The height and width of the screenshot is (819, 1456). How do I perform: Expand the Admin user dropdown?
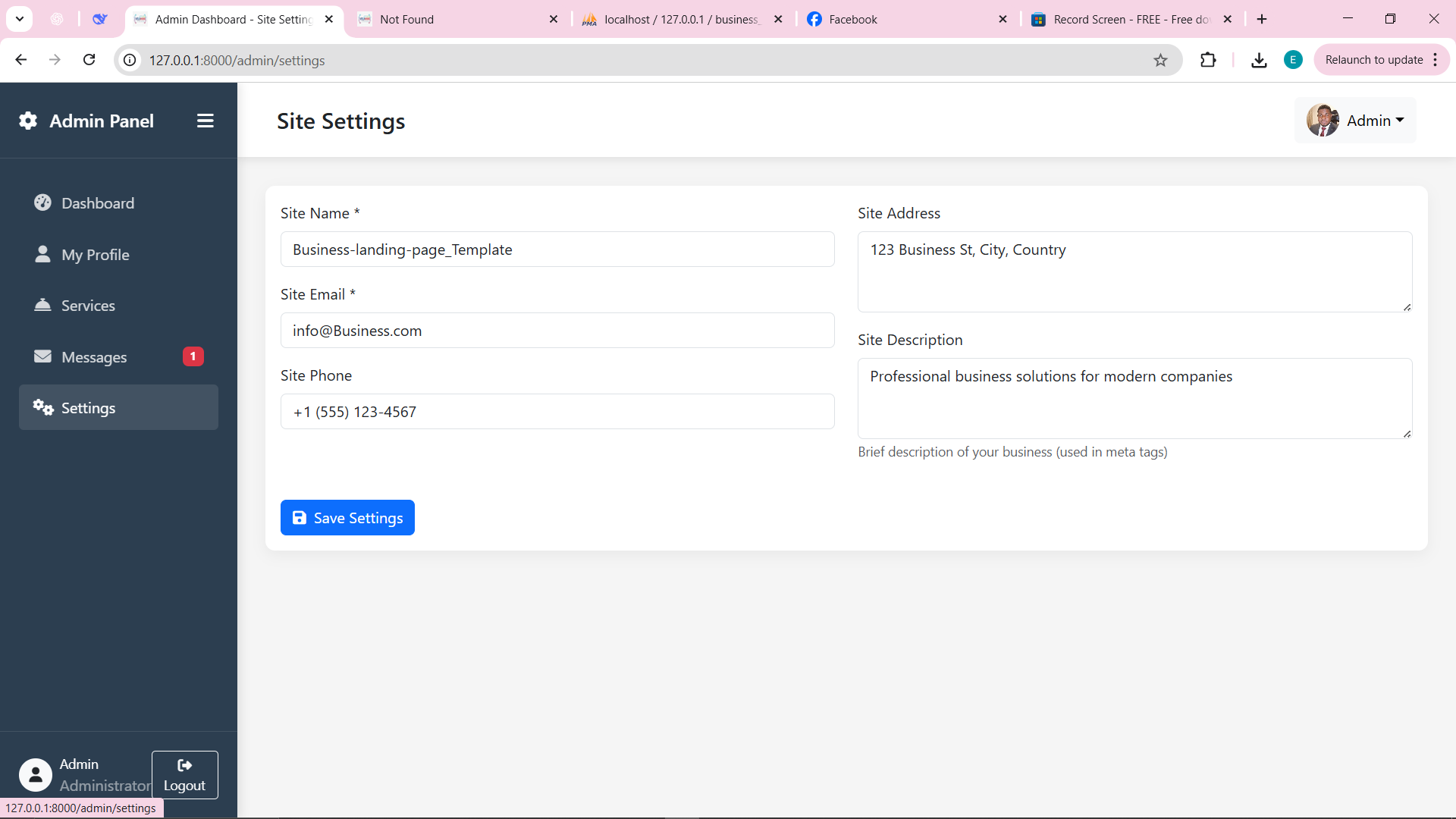1374,121
